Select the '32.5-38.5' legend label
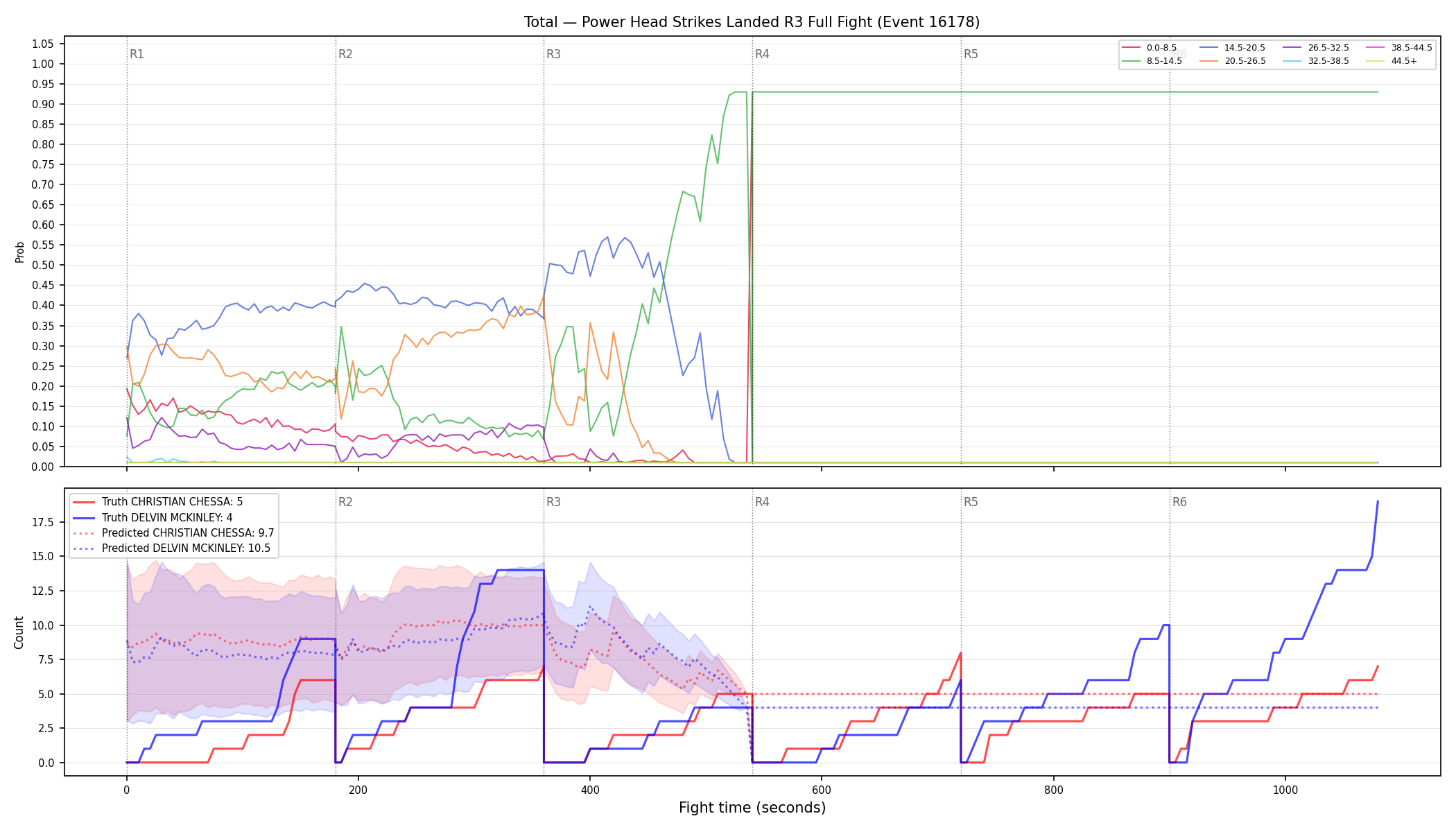This screenshot has width=1456, height=832. (x=1328, y=61)
